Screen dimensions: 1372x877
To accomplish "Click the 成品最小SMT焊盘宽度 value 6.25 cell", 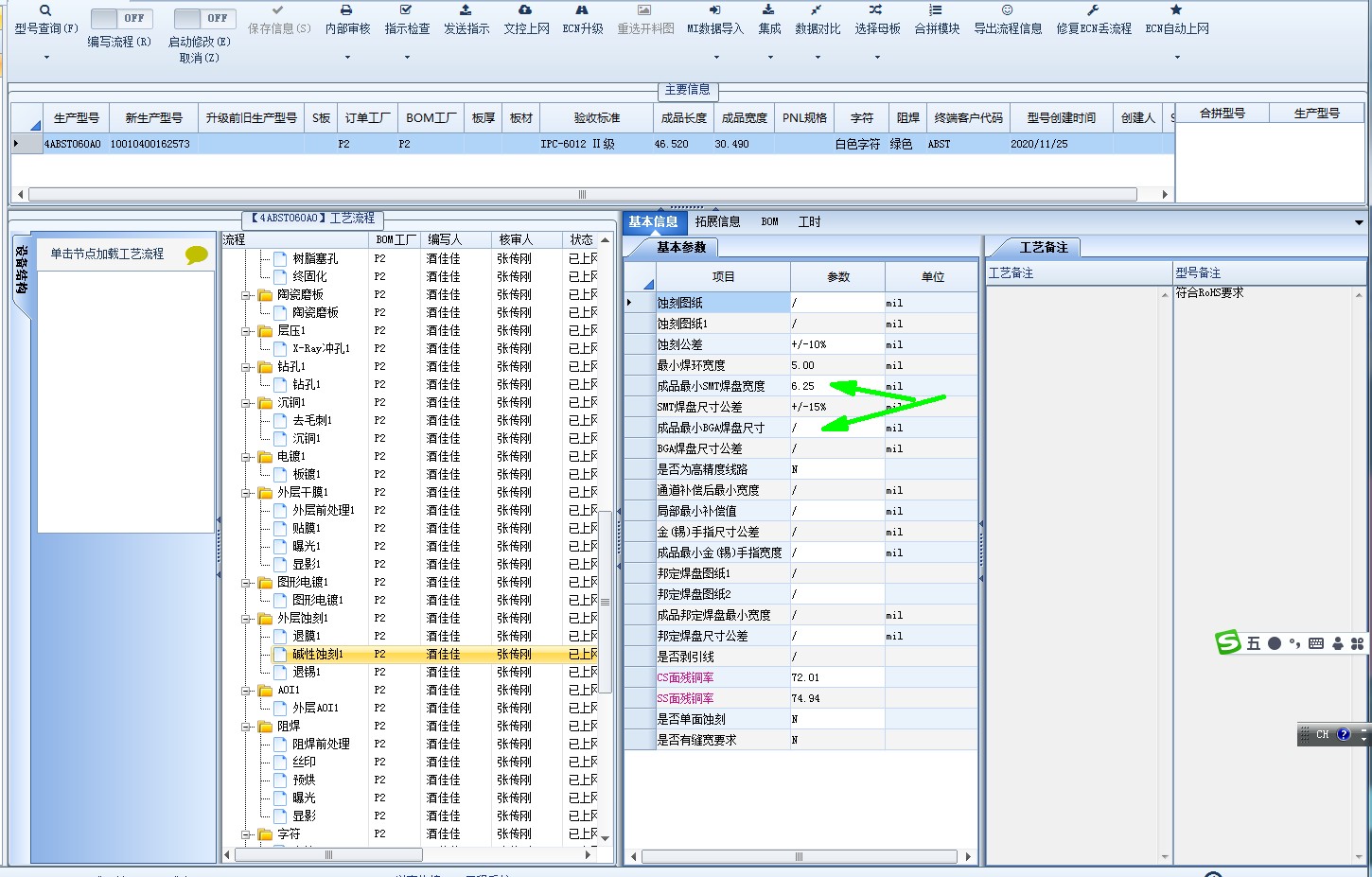I will pos(837,386).
